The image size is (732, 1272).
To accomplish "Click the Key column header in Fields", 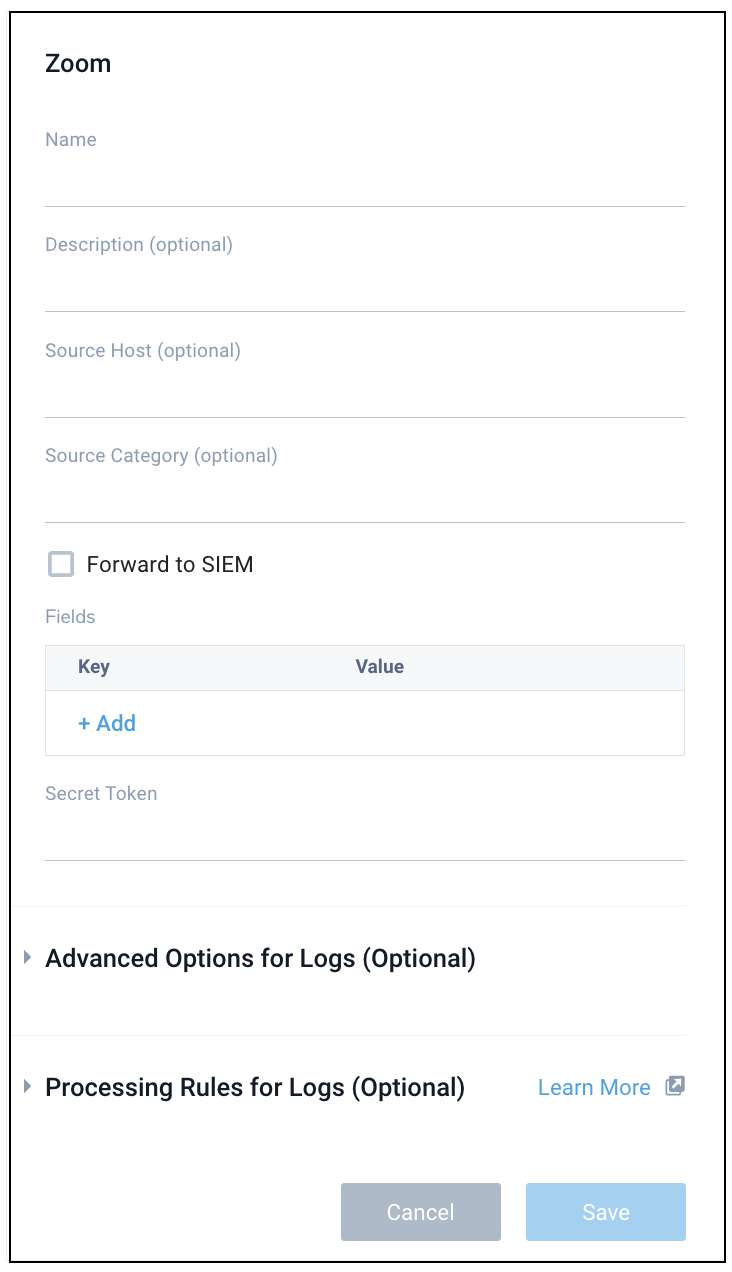I will (93, 667).
